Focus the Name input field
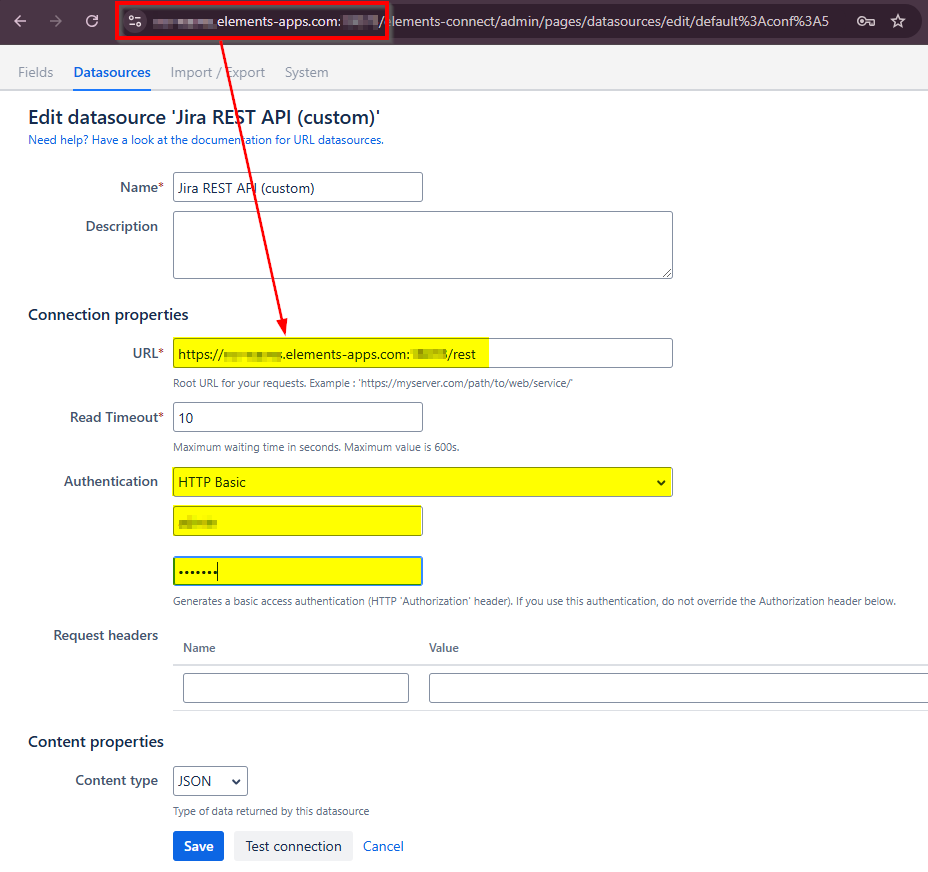The image size is (928, 872). 297,187
